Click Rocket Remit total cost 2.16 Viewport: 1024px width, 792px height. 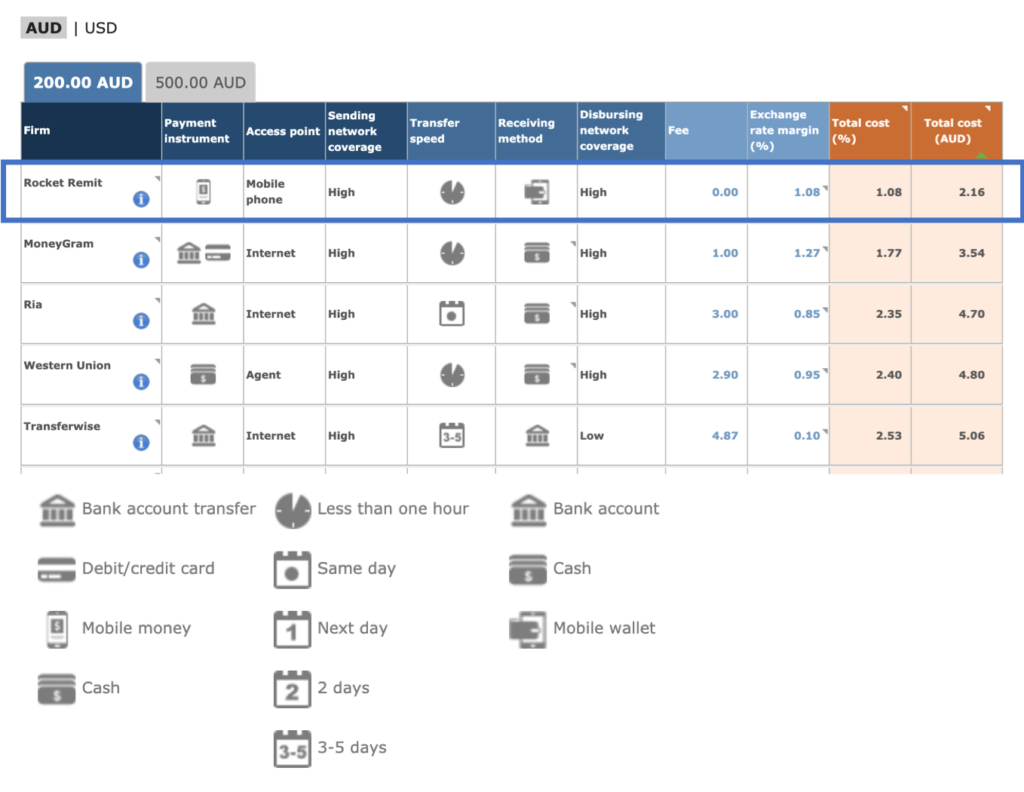(x=971, y=192)
